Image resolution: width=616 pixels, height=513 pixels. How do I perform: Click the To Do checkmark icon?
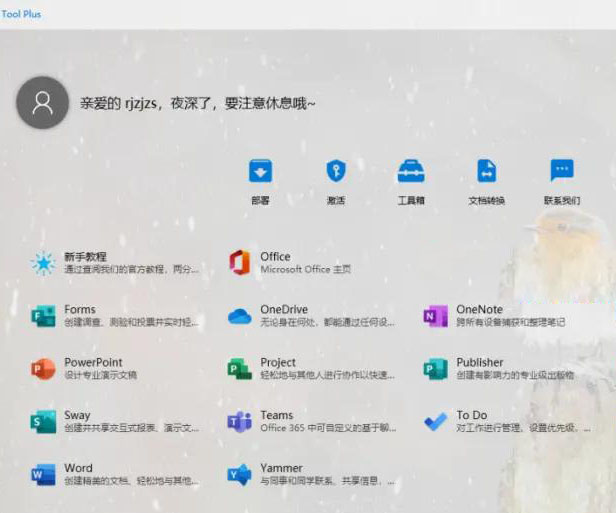[x=436, y=422]
